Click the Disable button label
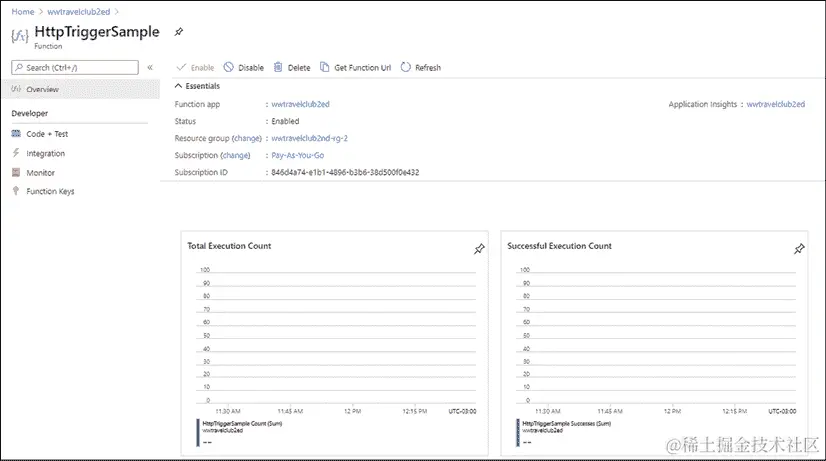 coord(251,67)
